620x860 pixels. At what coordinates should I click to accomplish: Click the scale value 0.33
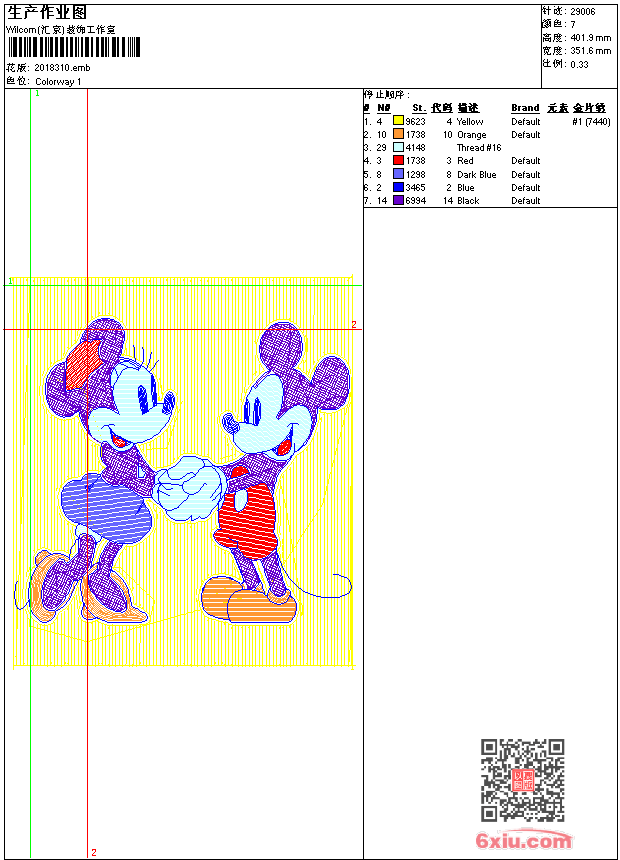click(579, 64)
